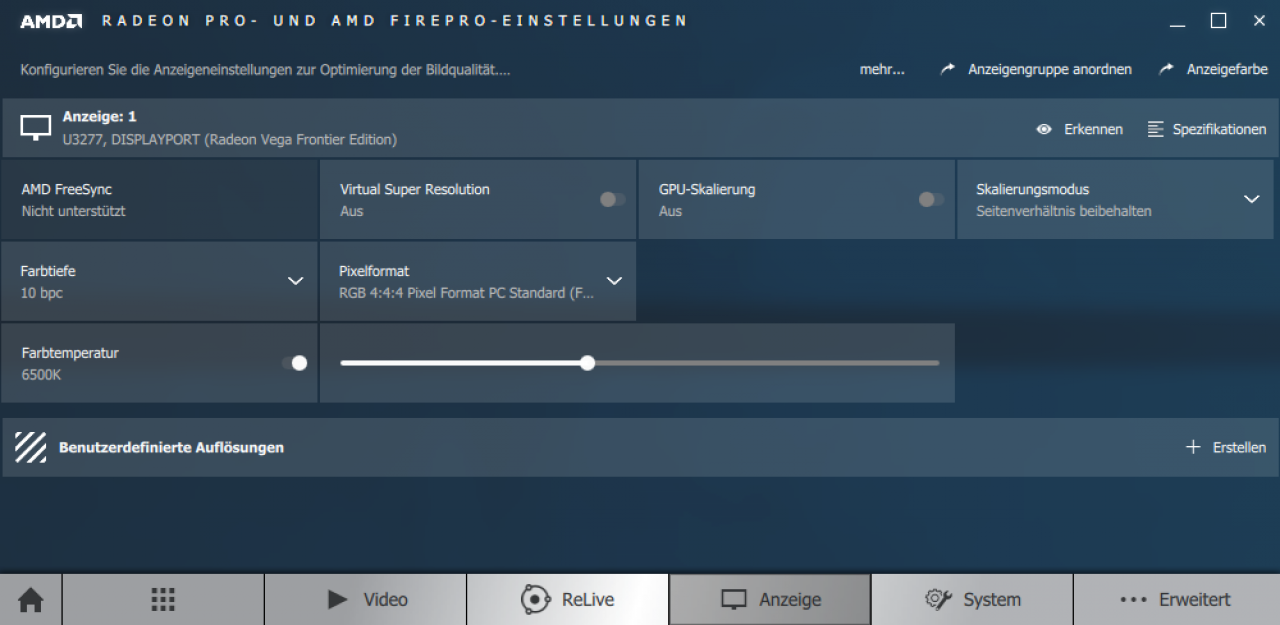Go to the Home tab icon

(x=31, y=600)
